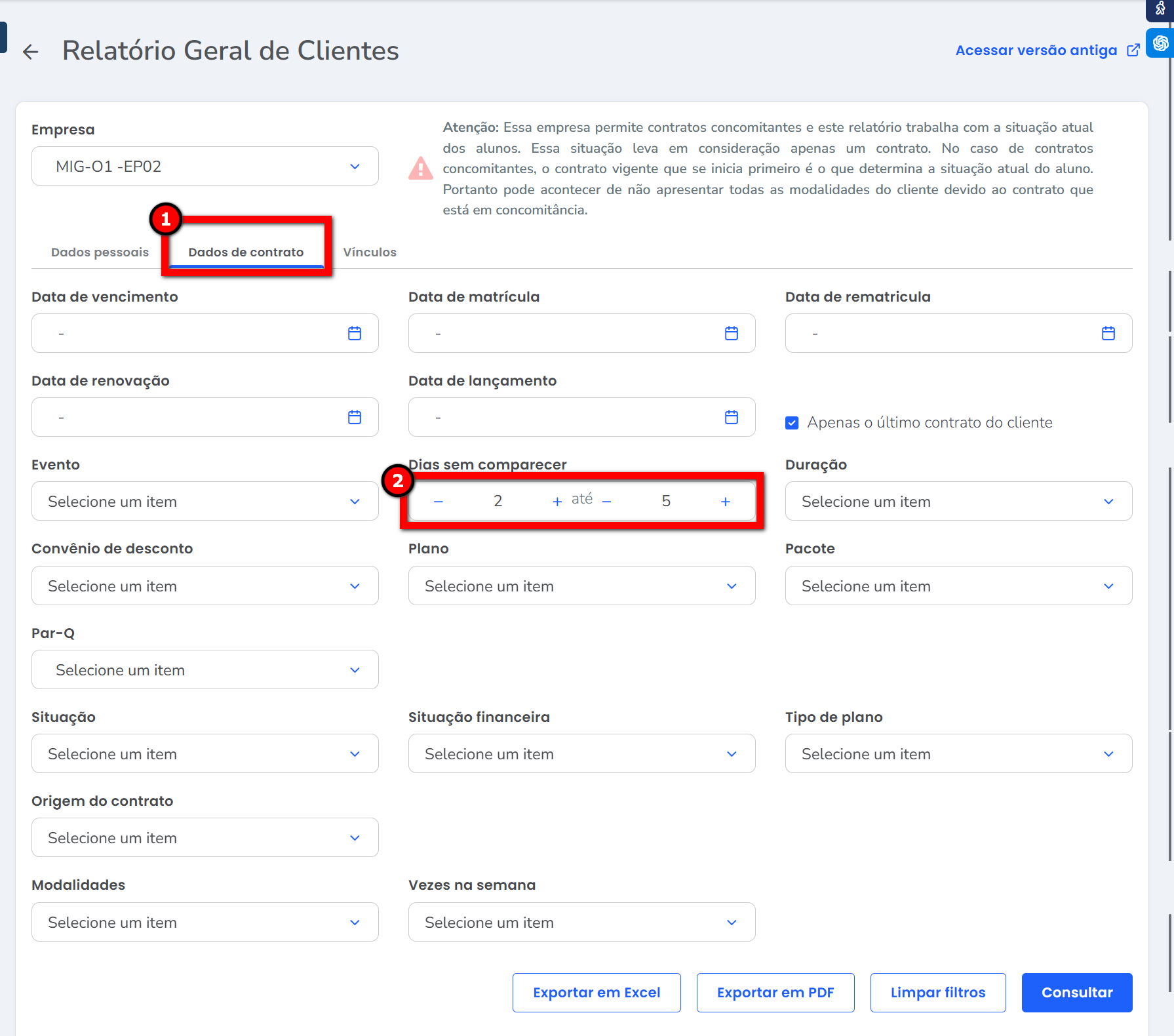The image size is (1174, 1036).
Task: Open calendar for Data de vencimento
Action: pos(355,333)
